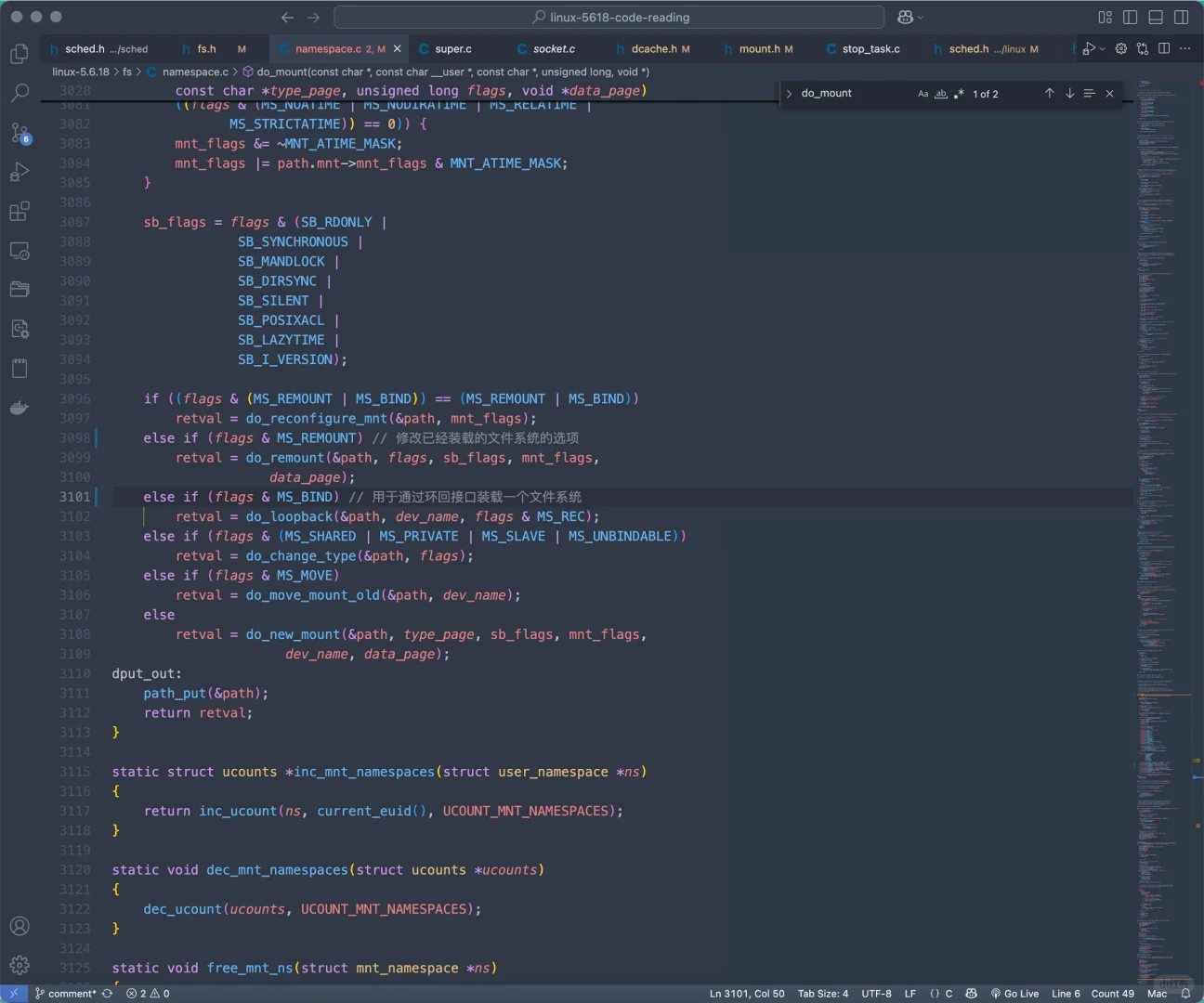Toggle Find in Selection
The height and width of the screenshot is (1003, 1204).
tap(1090, 94)
